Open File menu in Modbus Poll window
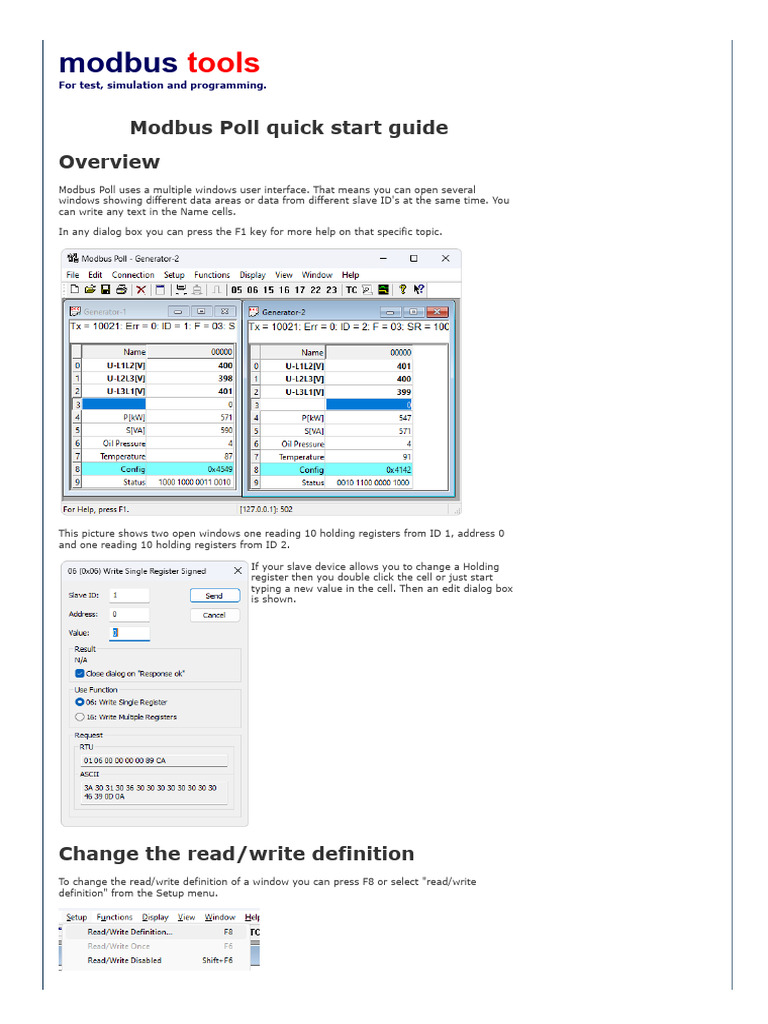The height and width of the screenshot is (1024, 768). (x=72, y=275)
